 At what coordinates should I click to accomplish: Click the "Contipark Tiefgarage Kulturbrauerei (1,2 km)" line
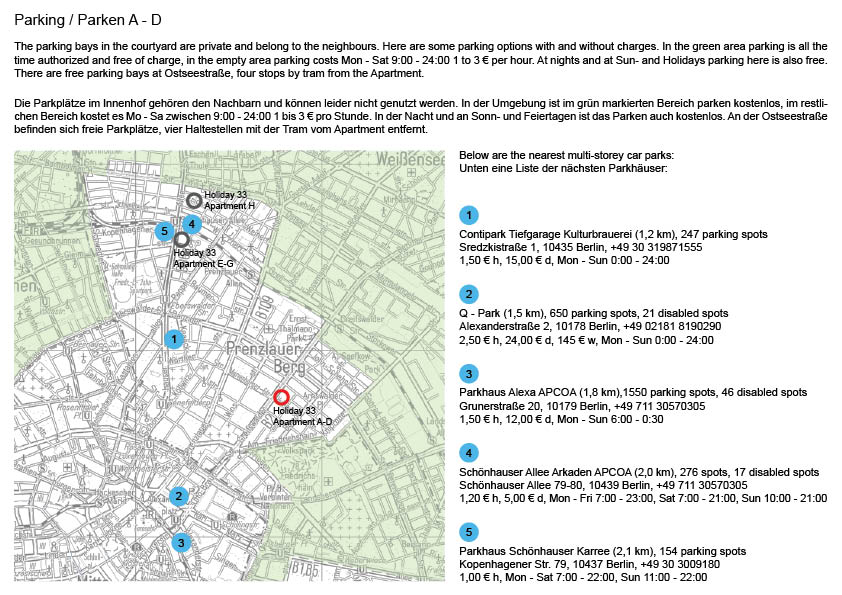(613, 234)
